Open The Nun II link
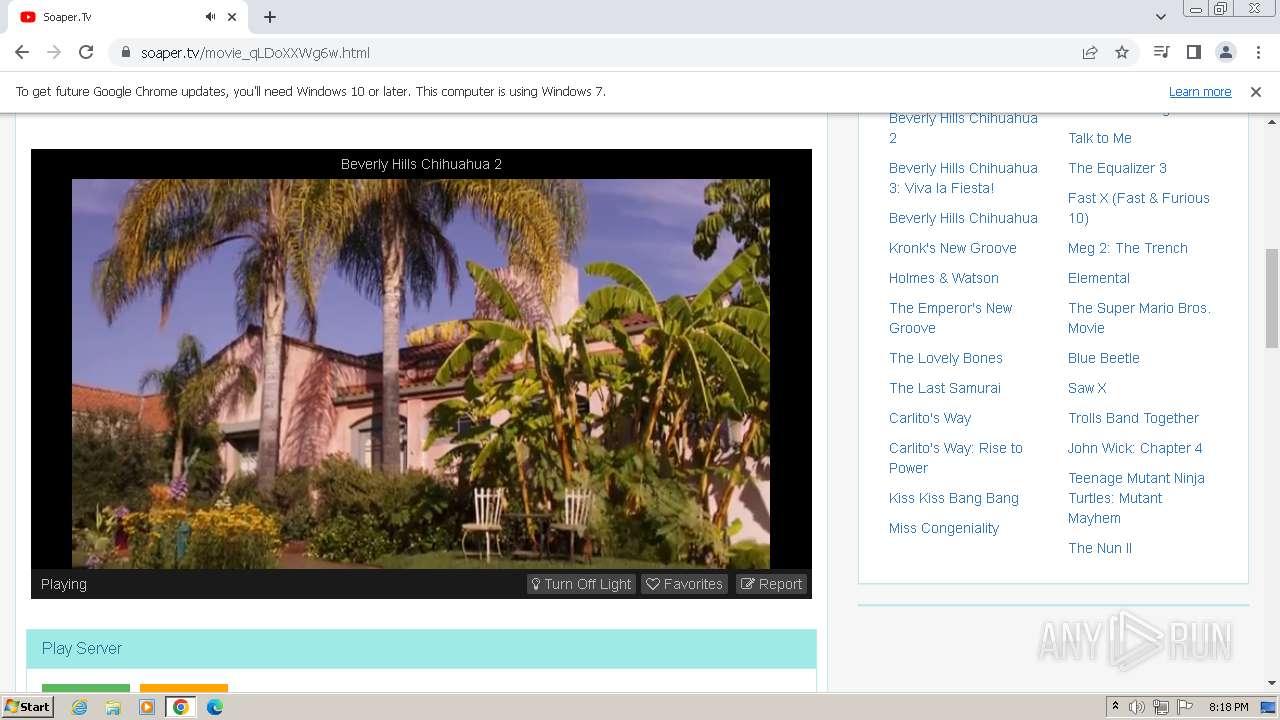 (1099, 548)
